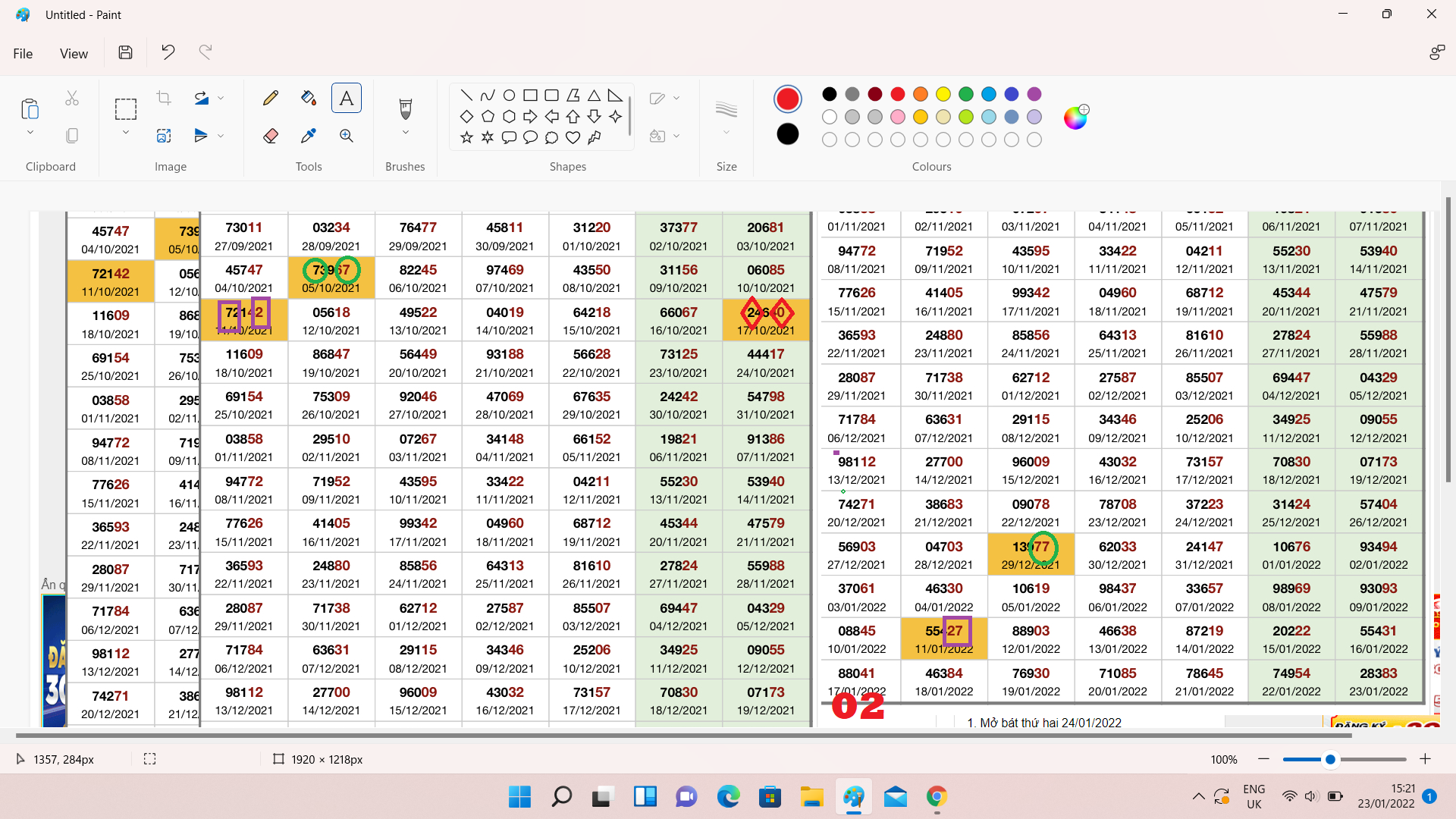Expand the Brushes dropdown

coord(405,133)
